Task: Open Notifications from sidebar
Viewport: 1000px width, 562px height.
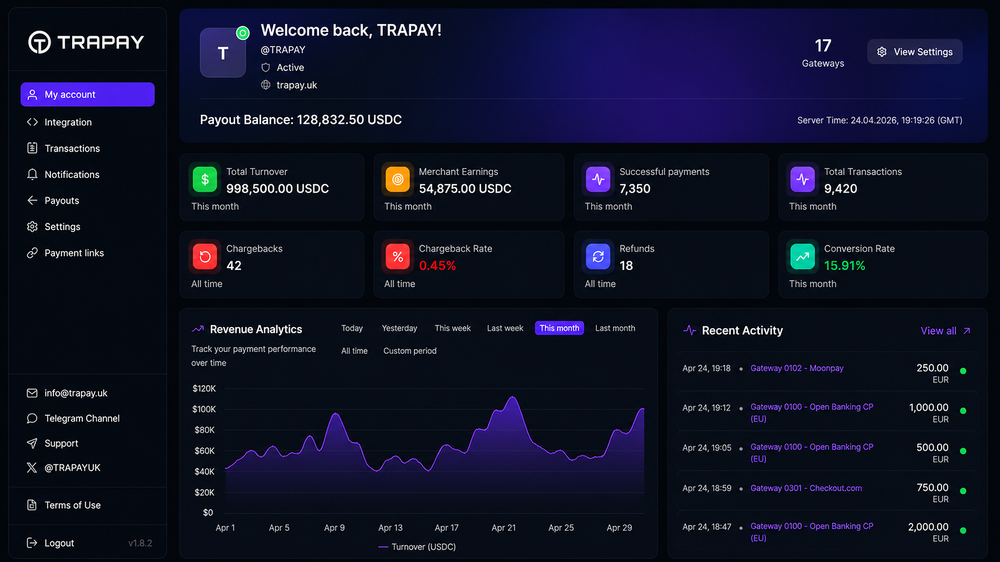Action: point(71,174)
